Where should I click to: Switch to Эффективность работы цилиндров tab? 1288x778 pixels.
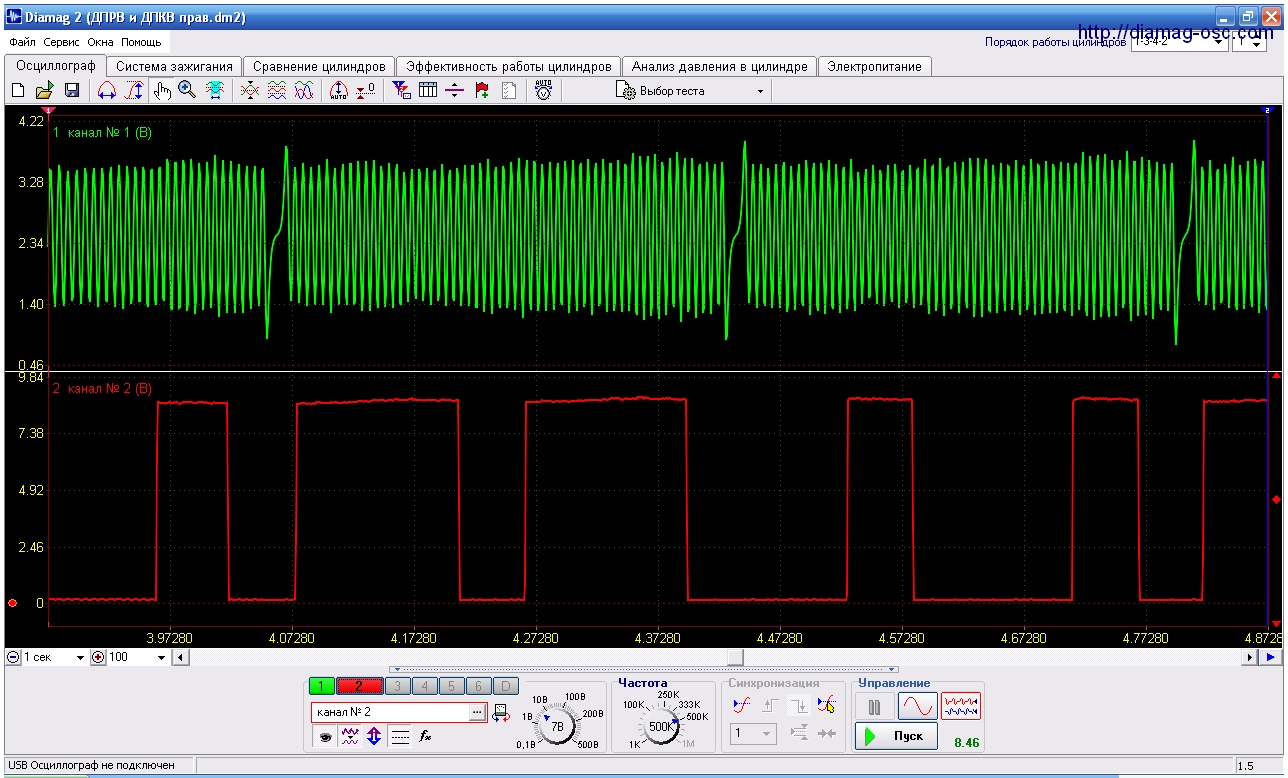[x=508, y=66]
